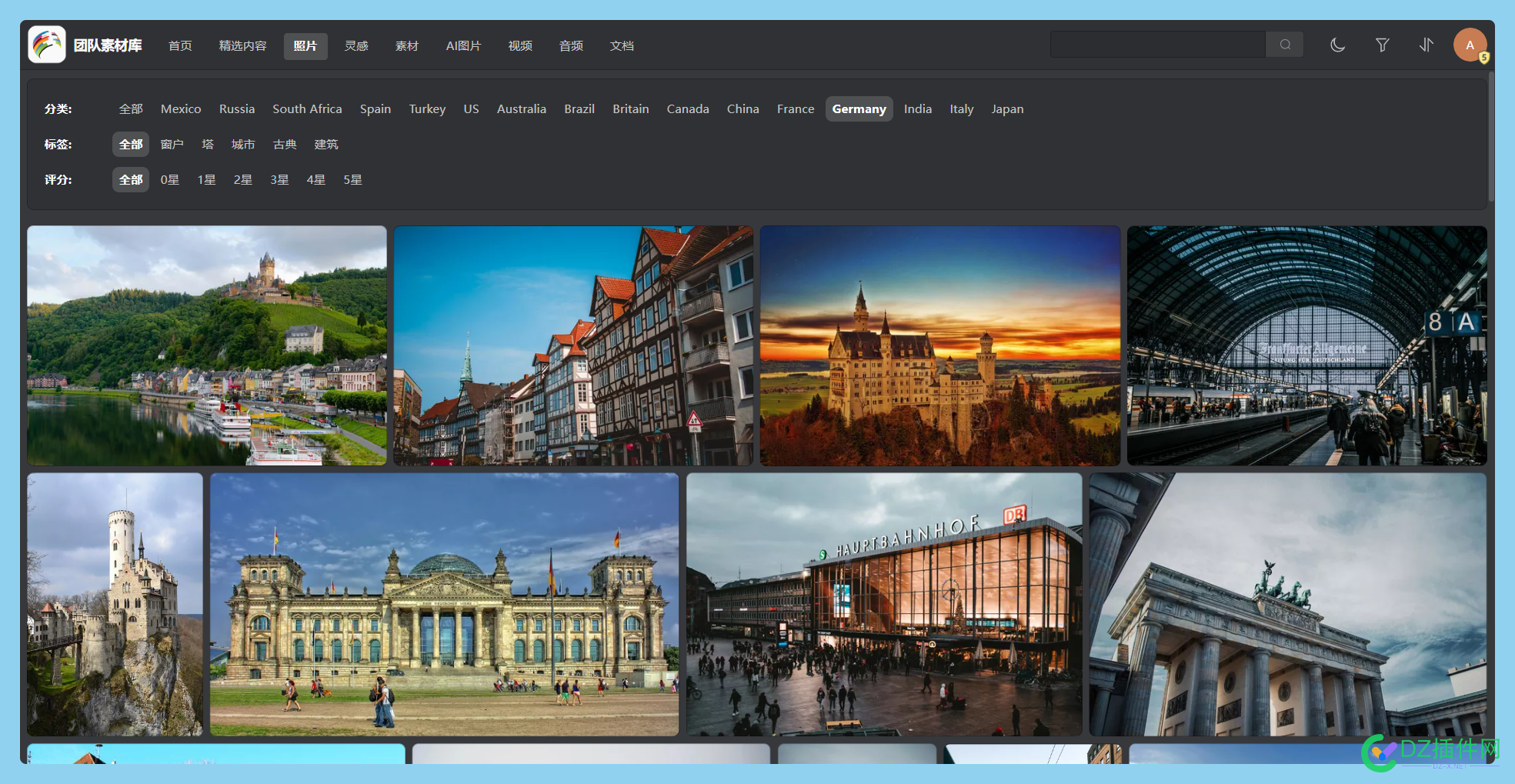1515x784 pixels.
Task: Open the Brandenburg Gate photo
Action: (1287, 605)
